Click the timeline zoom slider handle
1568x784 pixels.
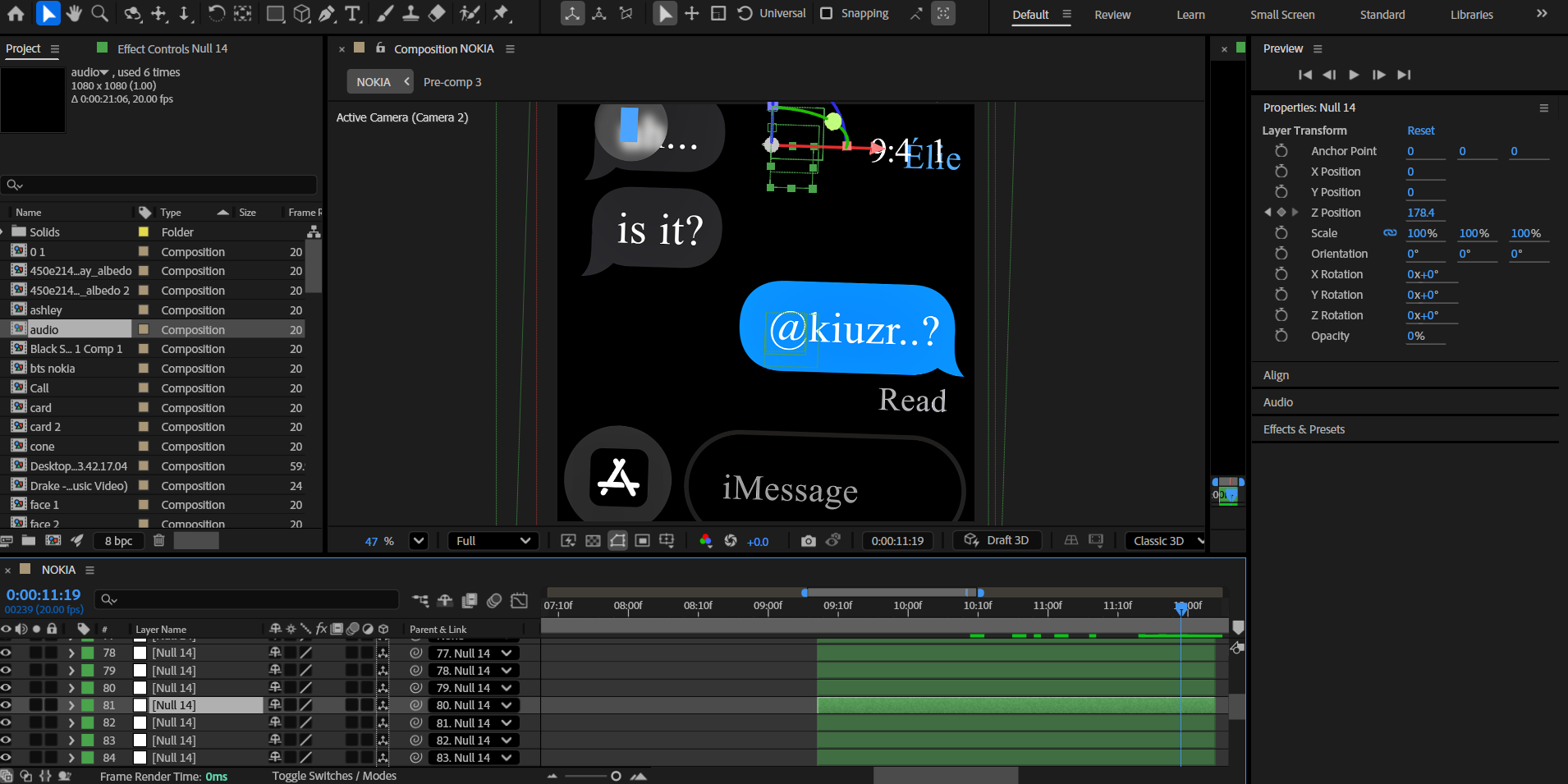coord(616,776)
